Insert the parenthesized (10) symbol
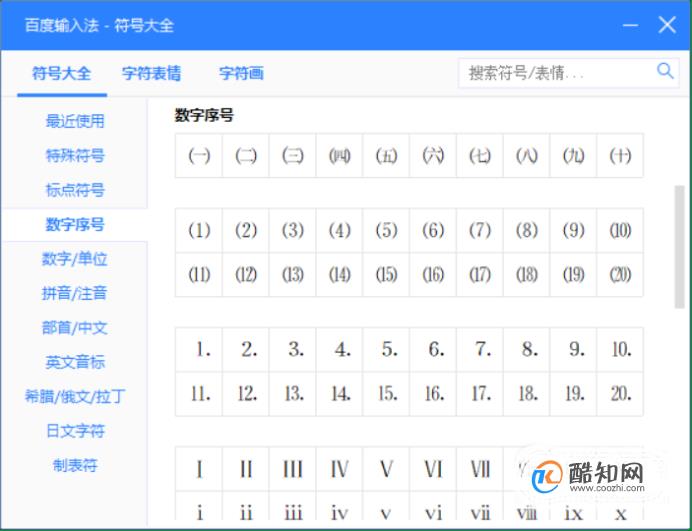The height and width of the screenshot is (531, 692). tap(620, 230)
